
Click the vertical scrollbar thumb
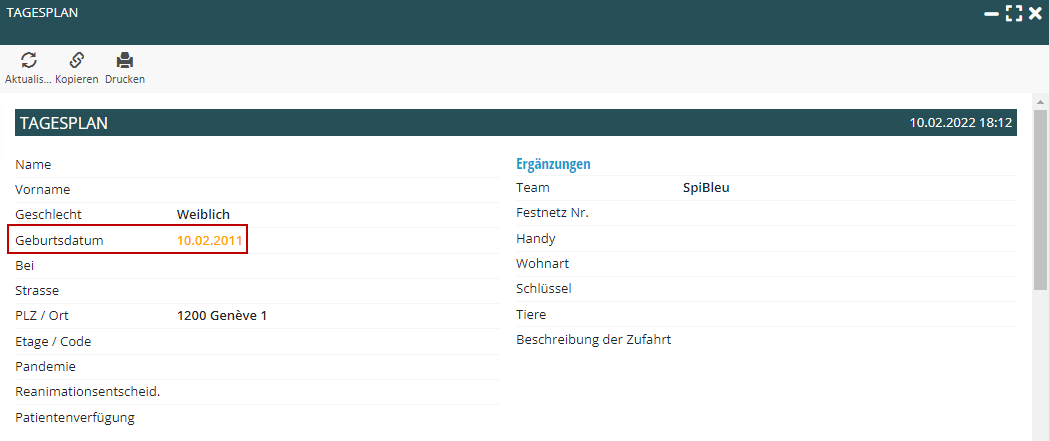click(x=1041, y=200)
